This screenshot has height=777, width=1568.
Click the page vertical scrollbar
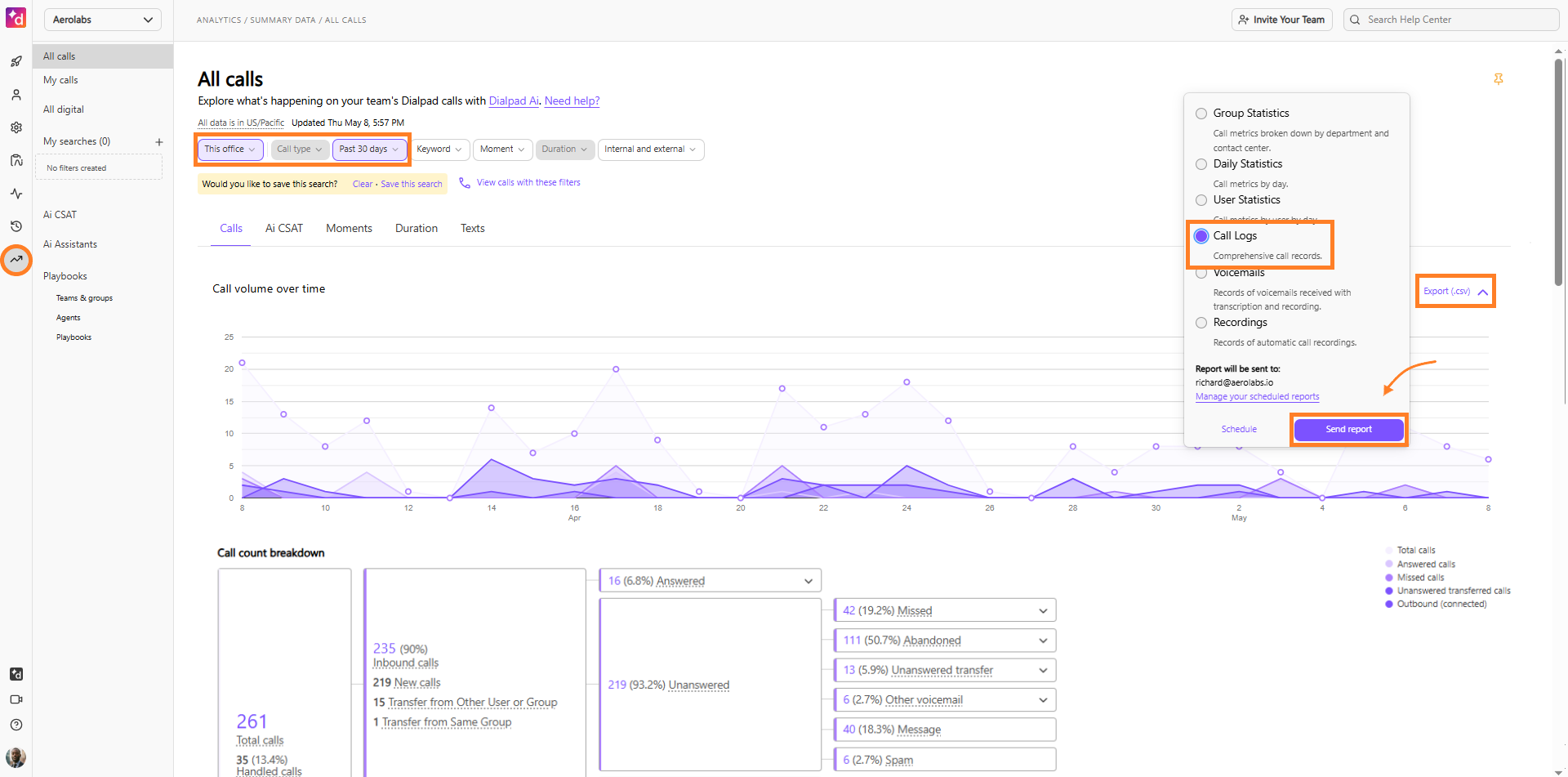click(x=1558, y=172)
